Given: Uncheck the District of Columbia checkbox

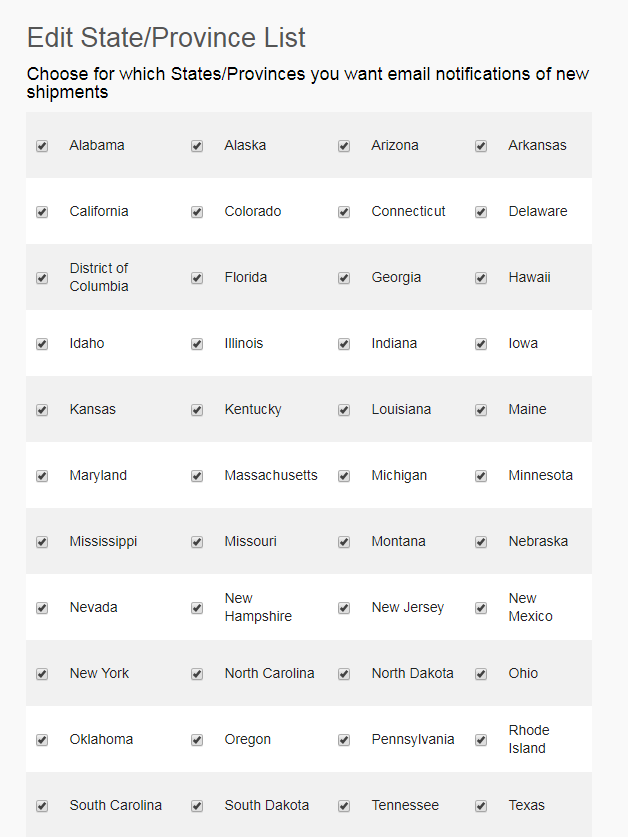Looking at the screenshot, I should pyautogui.click(x=42, y=278).
